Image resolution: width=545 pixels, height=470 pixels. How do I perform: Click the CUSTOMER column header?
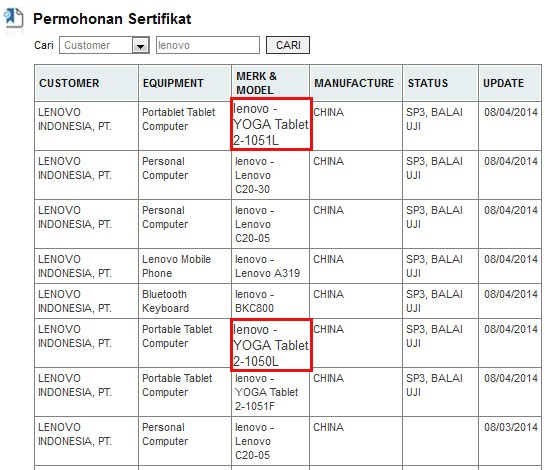point(87,83)
